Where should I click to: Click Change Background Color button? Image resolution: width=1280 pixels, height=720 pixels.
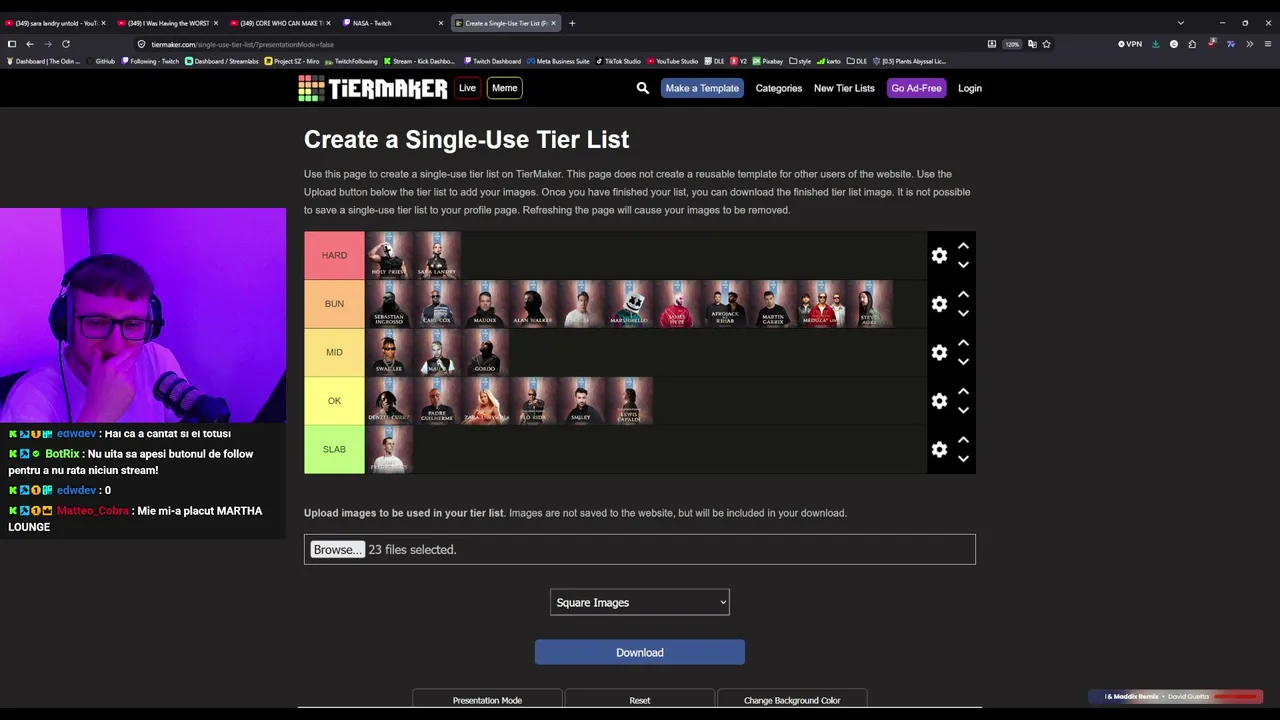(x=792, y=700)
